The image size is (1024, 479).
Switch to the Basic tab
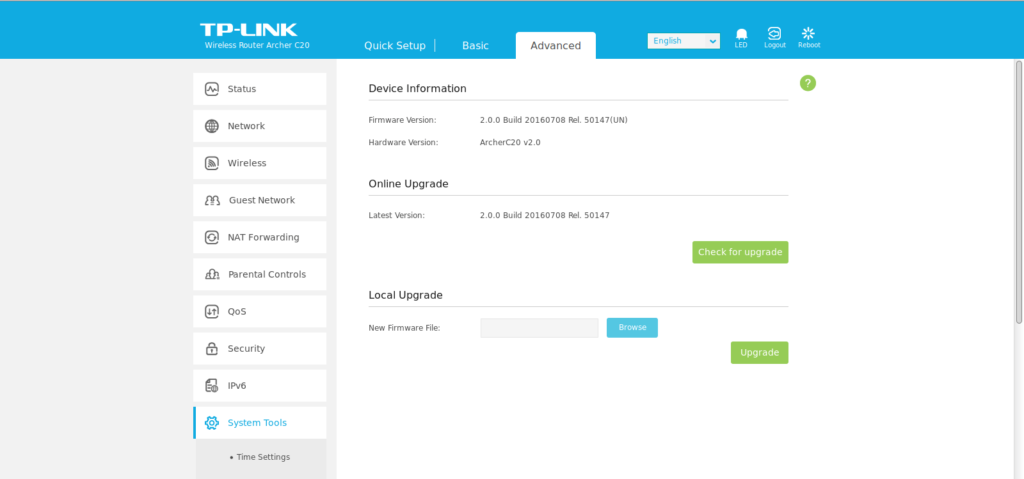(x=475, y=46)
